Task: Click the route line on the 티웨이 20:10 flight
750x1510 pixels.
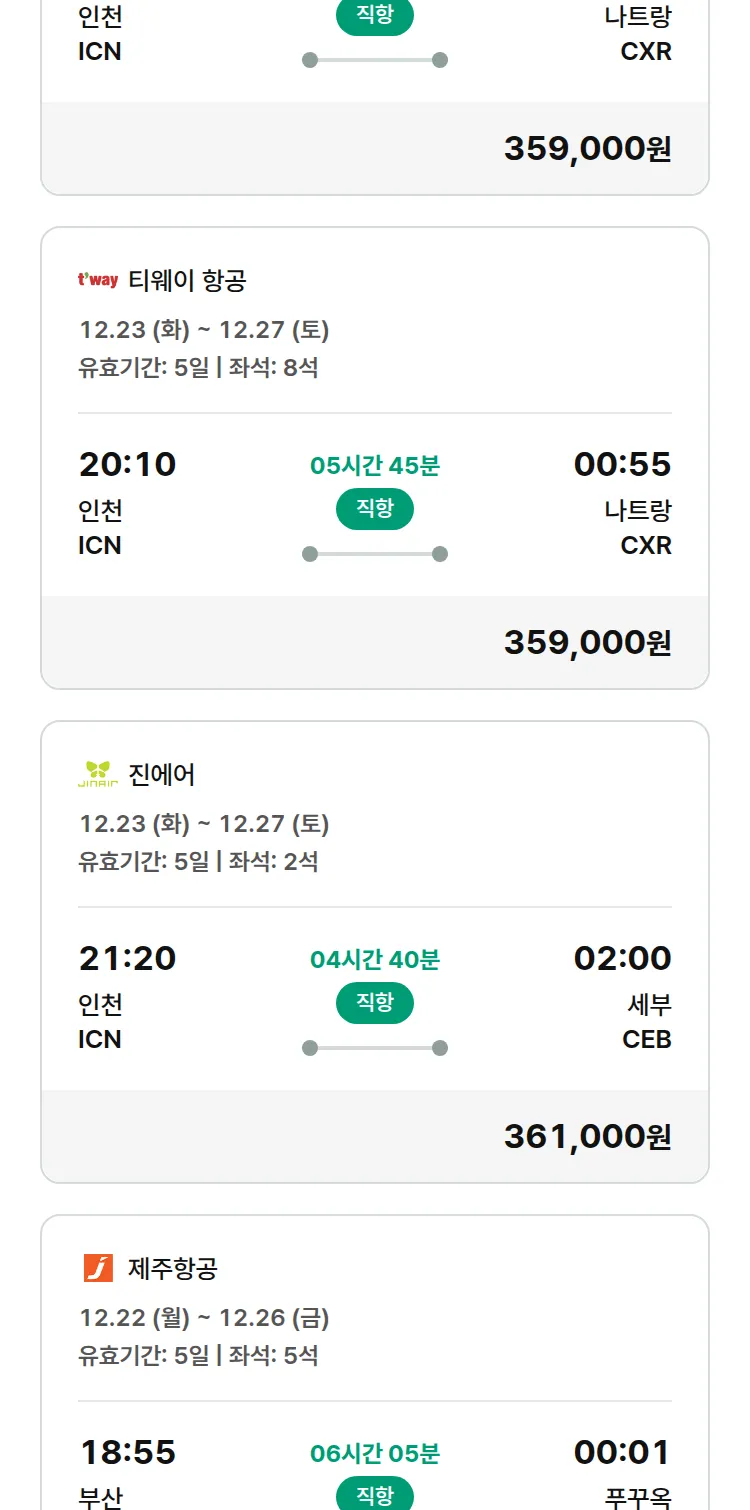Action: coord(375,554)
